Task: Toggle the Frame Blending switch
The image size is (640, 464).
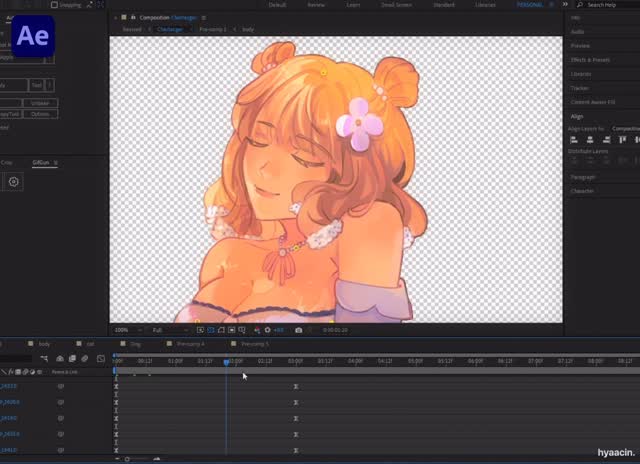Action: 72,359
